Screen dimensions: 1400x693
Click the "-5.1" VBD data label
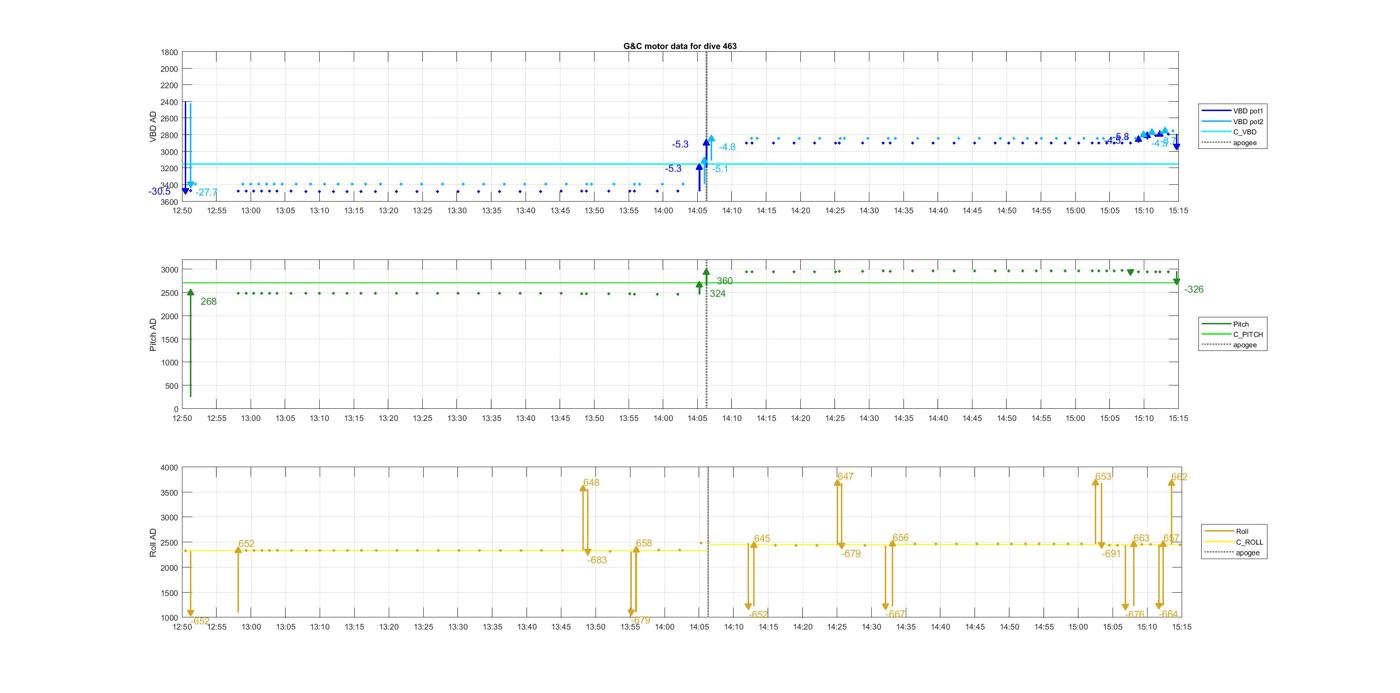pyautogui.click(x=720, y=169)
